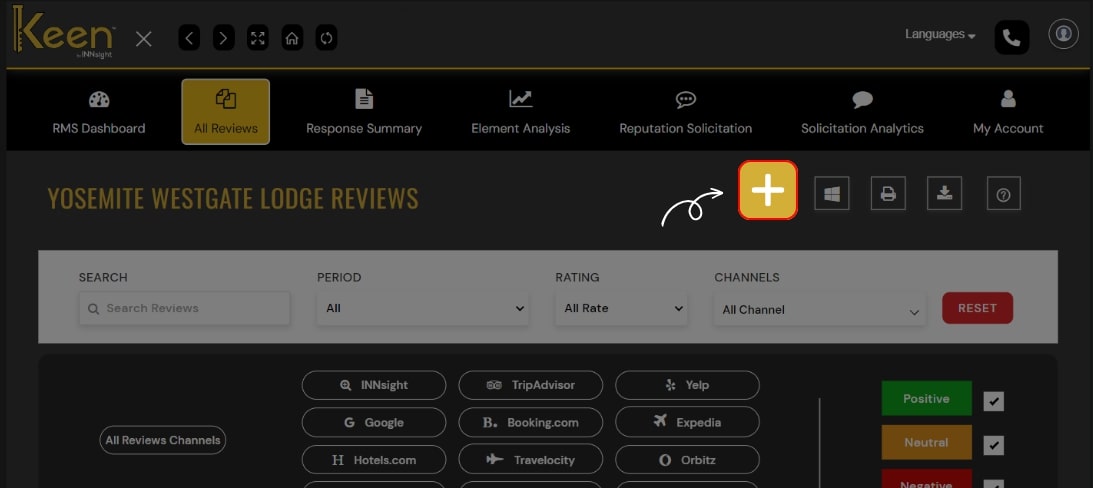Go forward with the right chevron button
Viewport: 1093px width, 488px height.
click(x=223, y=38)
